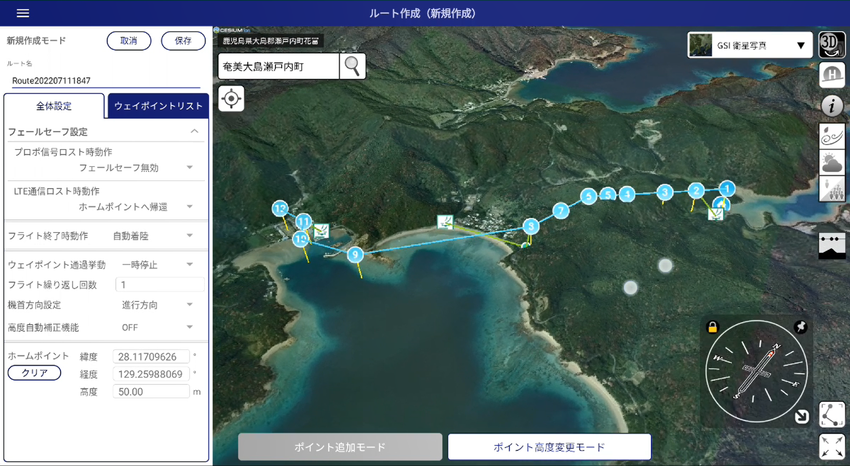Click the ルート作成（新規作成） title

click(423, 13)
